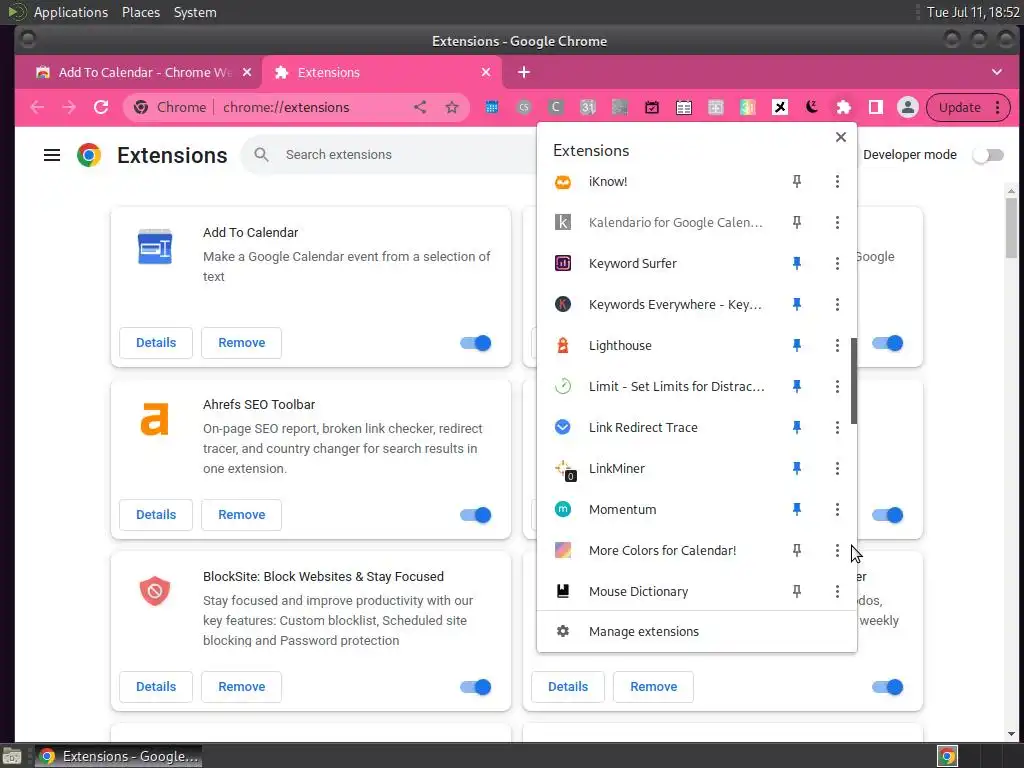Screen dimensions: 1024x768
Task: Click the LinkMiner icon with badge
Action: pos(564,470)
